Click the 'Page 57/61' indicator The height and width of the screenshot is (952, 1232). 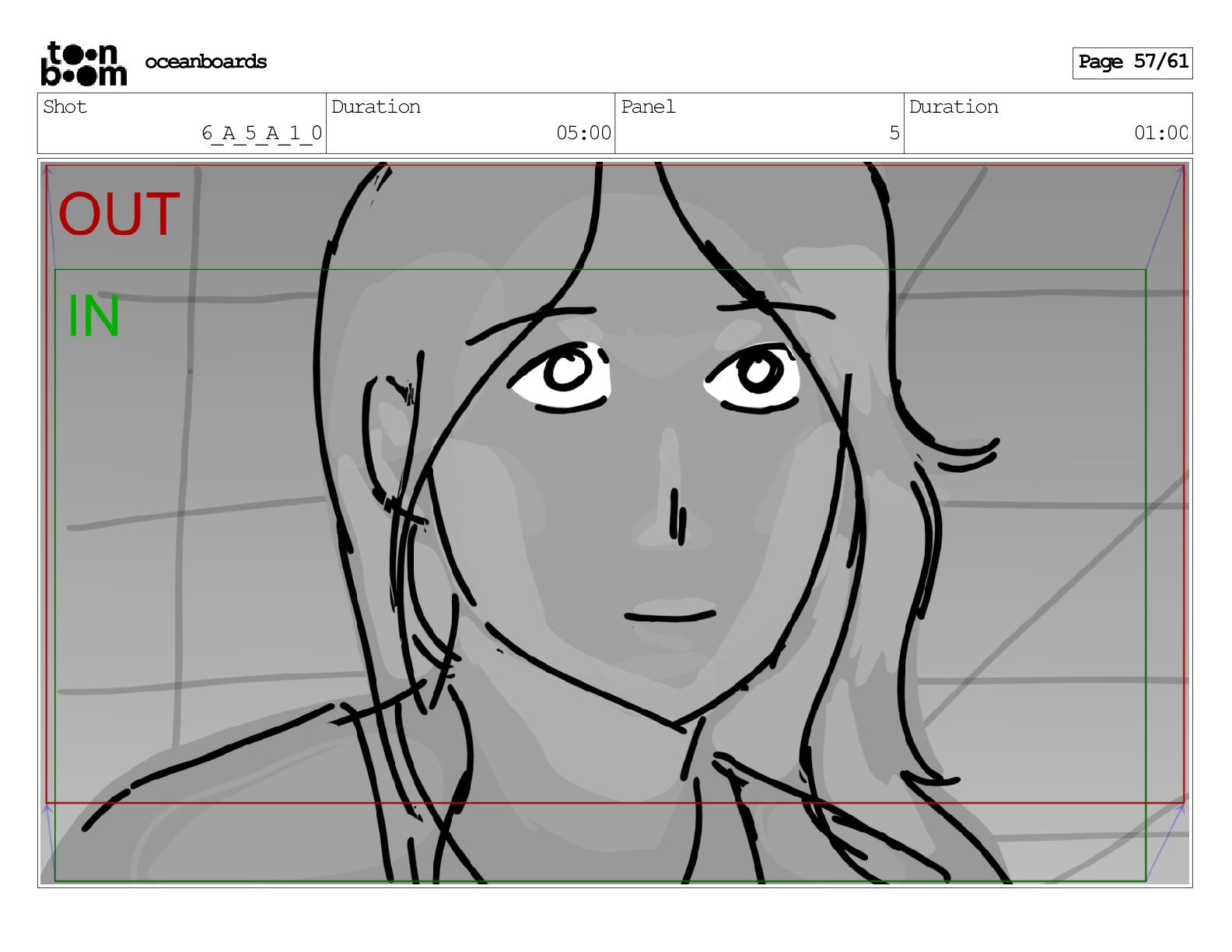pyautogui.click(x=1132, y=62)
